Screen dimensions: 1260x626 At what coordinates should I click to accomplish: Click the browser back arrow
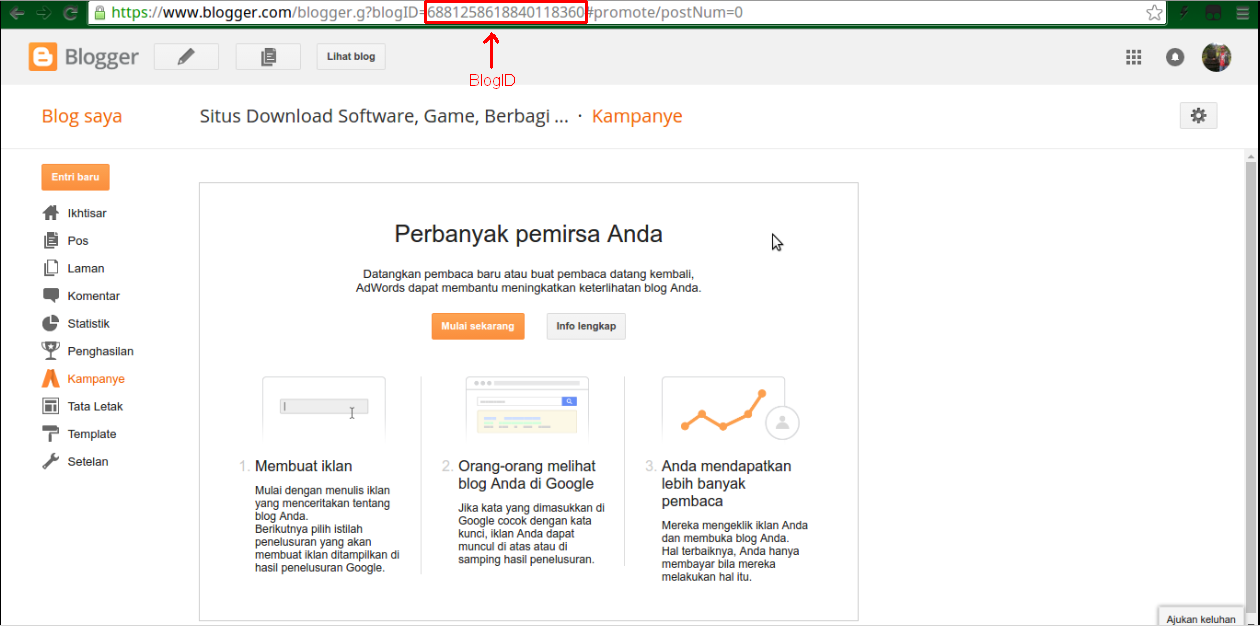17,13
